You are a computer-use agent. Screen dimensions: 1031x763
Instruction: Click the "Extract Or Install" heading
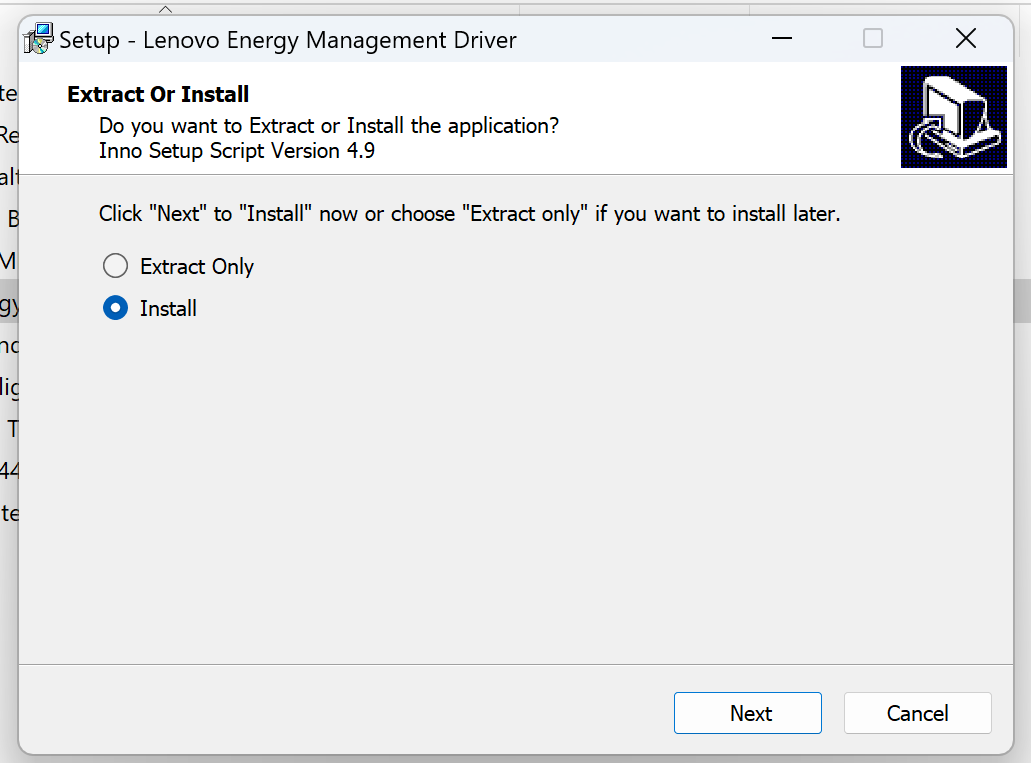(x=158, y=94)
